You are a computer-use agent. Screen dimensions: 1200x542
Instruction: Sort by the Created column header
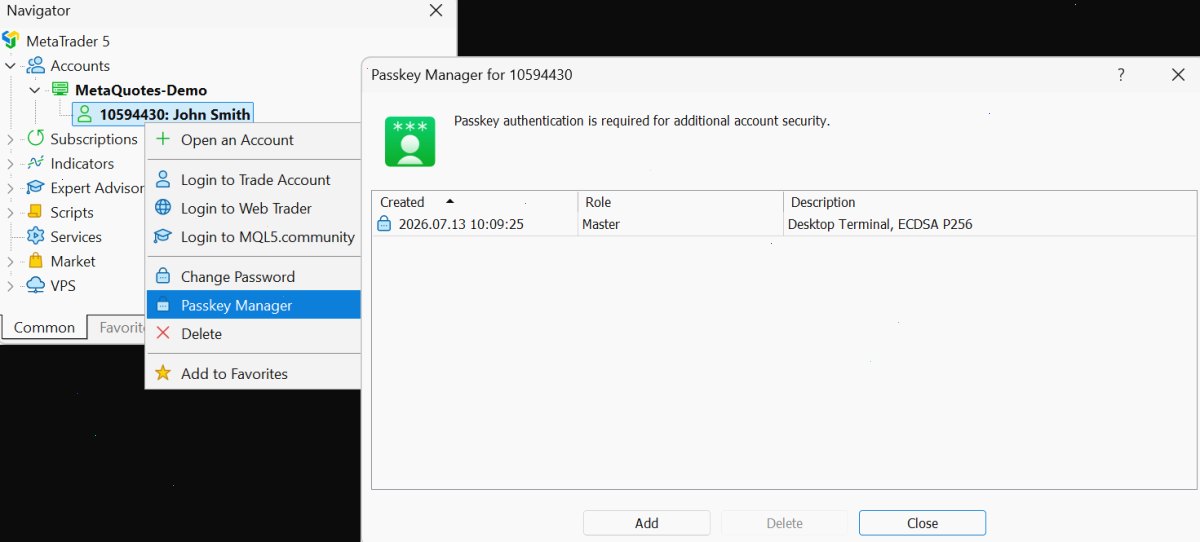474,202
